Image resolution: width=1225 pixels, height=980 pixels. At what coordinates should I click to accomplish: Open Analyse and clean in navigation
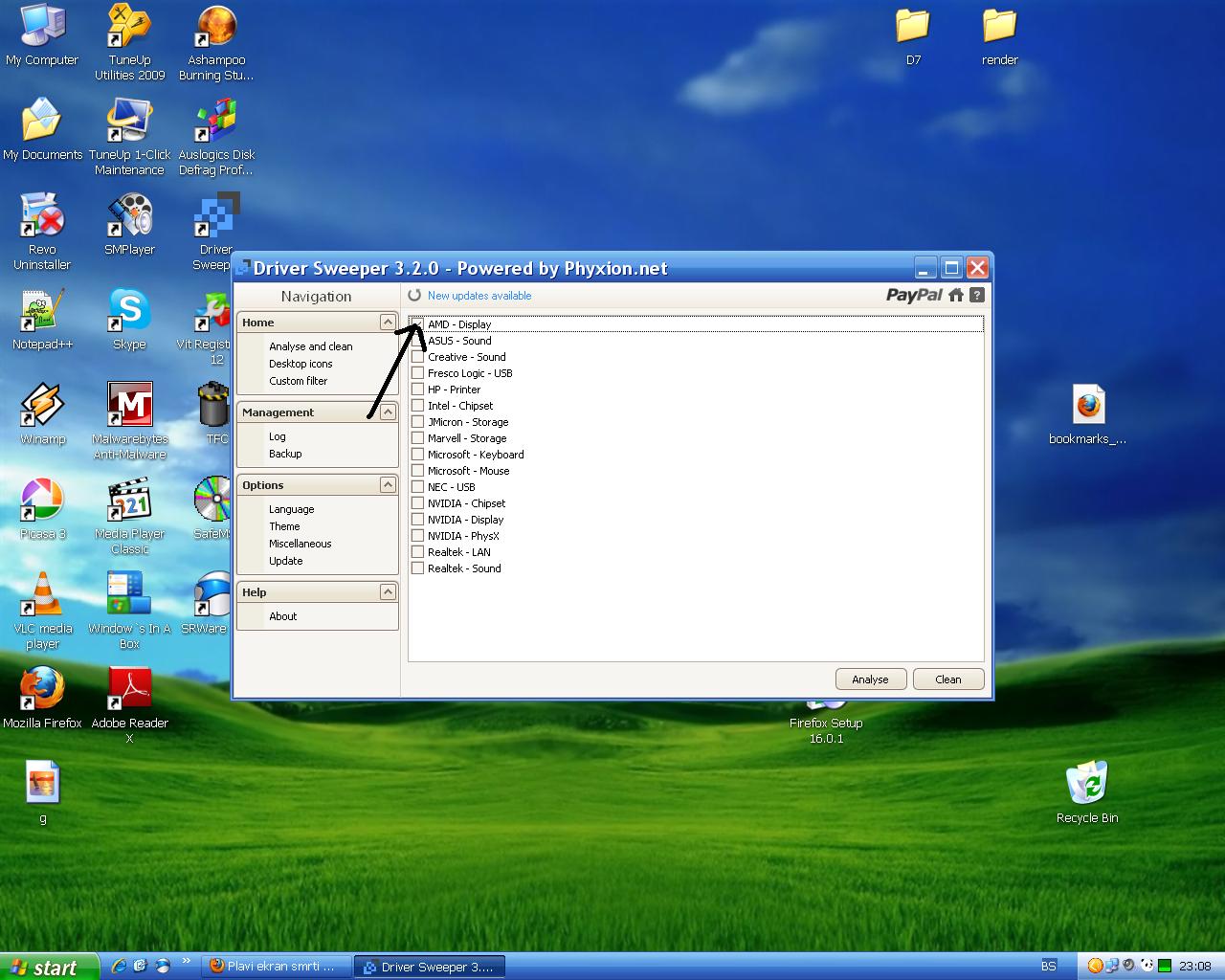pos(311,346)
